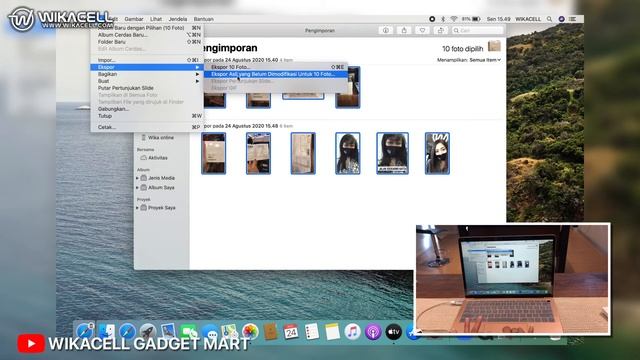Viewport: 640px width, 360px height.
Task: Select Album Cerdas Baru… menu item
Action: tap(147, 35)
